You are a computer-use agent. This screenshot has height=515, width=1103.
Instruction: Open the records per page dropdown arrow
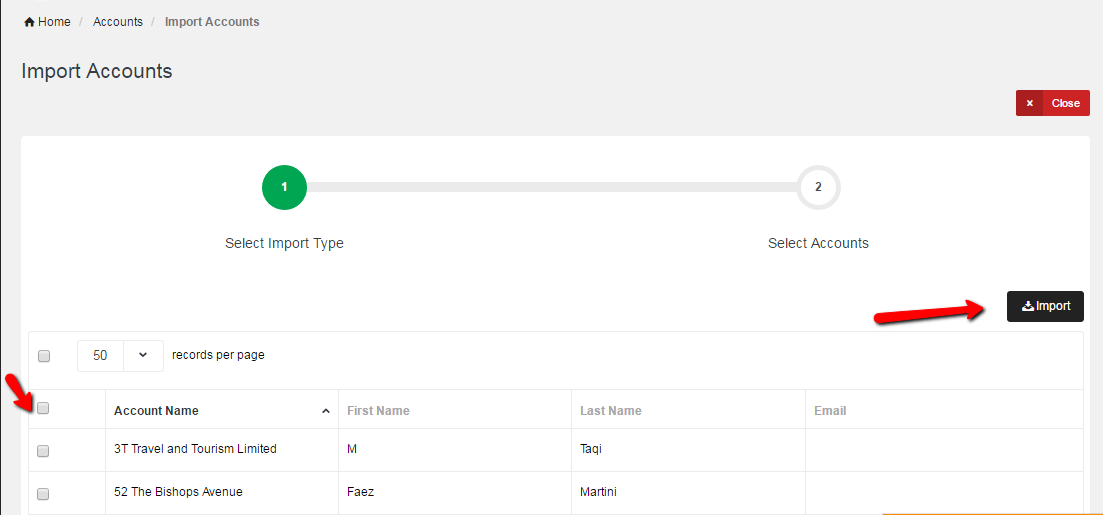point(142,355)
